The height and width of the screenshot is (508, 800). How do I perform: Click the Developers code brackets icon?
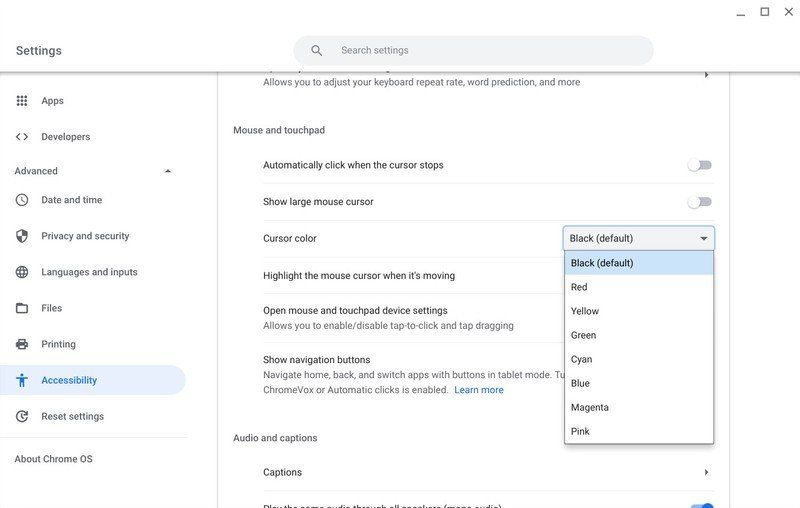(x=22, y=137)
